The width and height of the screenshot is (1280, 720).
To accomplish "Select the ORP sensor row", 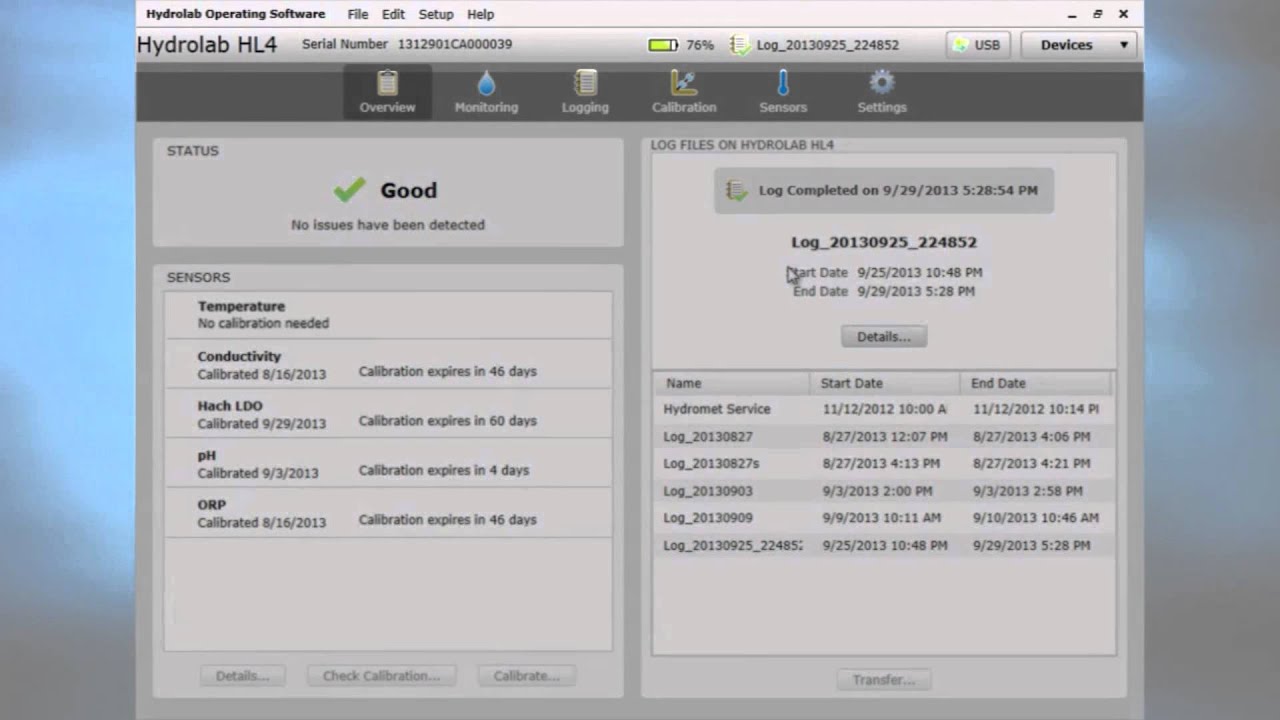I will click(388, 512).
